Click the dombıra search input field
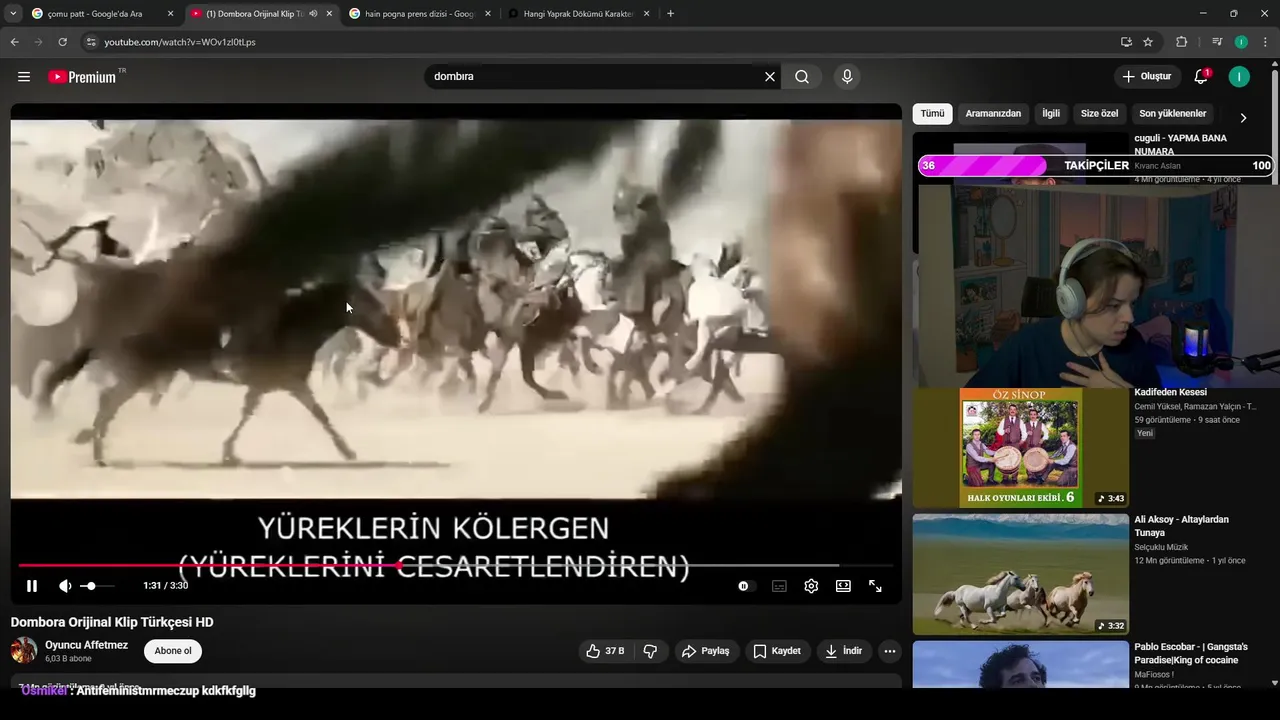 click(595, 77)
